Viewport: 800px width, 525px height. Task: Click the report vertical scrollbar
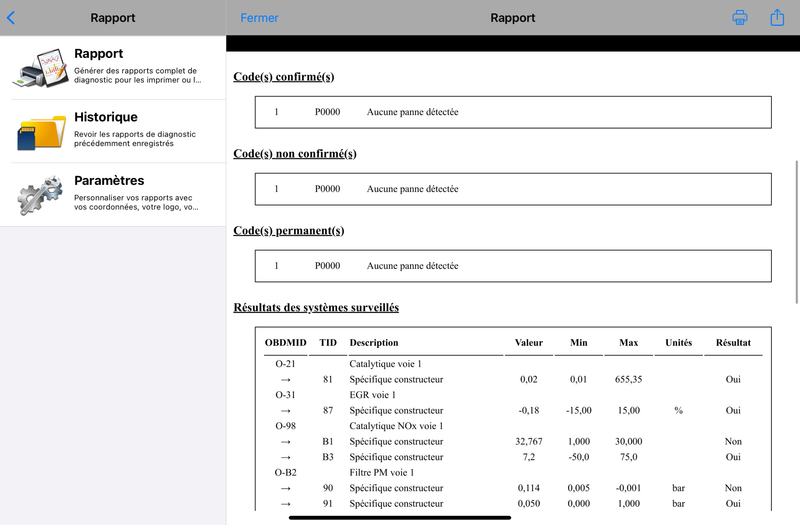[x=796, y=232]
